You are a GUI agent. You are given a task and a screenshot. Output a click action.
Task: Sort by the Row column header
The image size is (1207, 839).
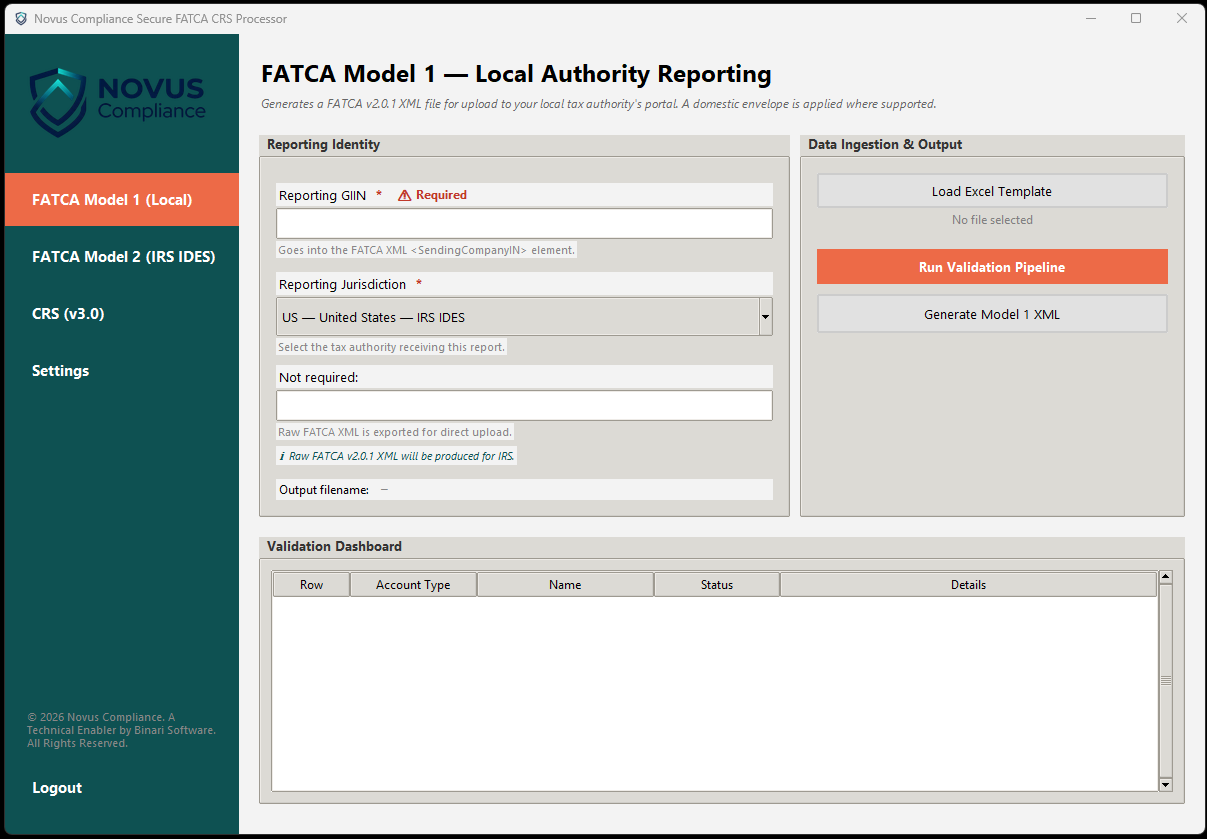tap(311, 585)
